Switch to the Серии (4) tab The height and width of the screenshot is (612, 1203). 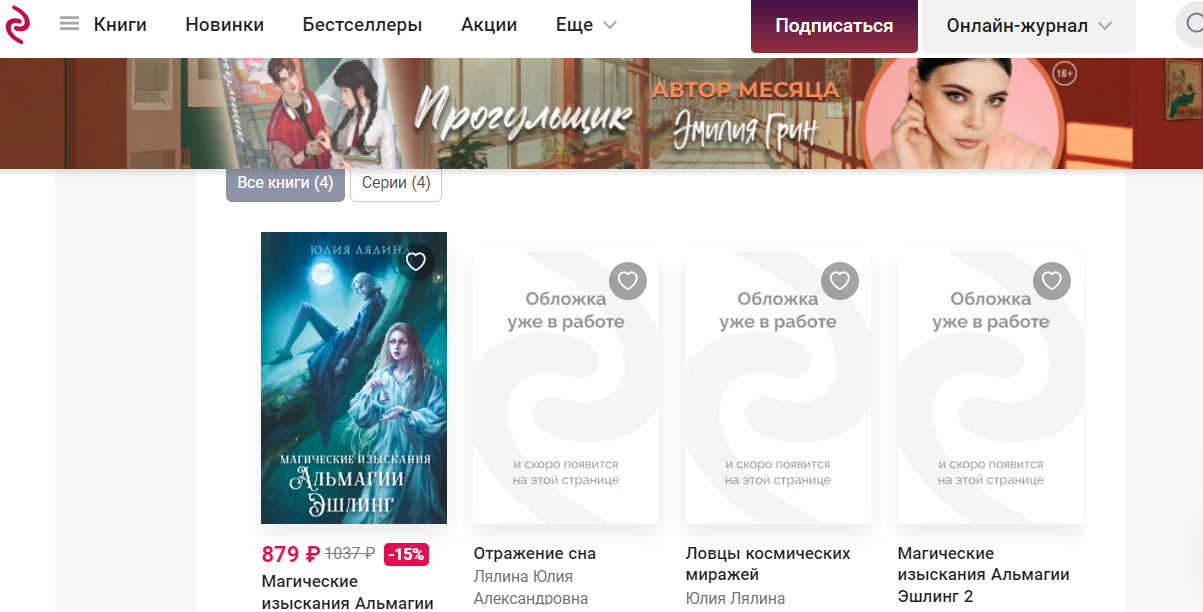point(396,183)
